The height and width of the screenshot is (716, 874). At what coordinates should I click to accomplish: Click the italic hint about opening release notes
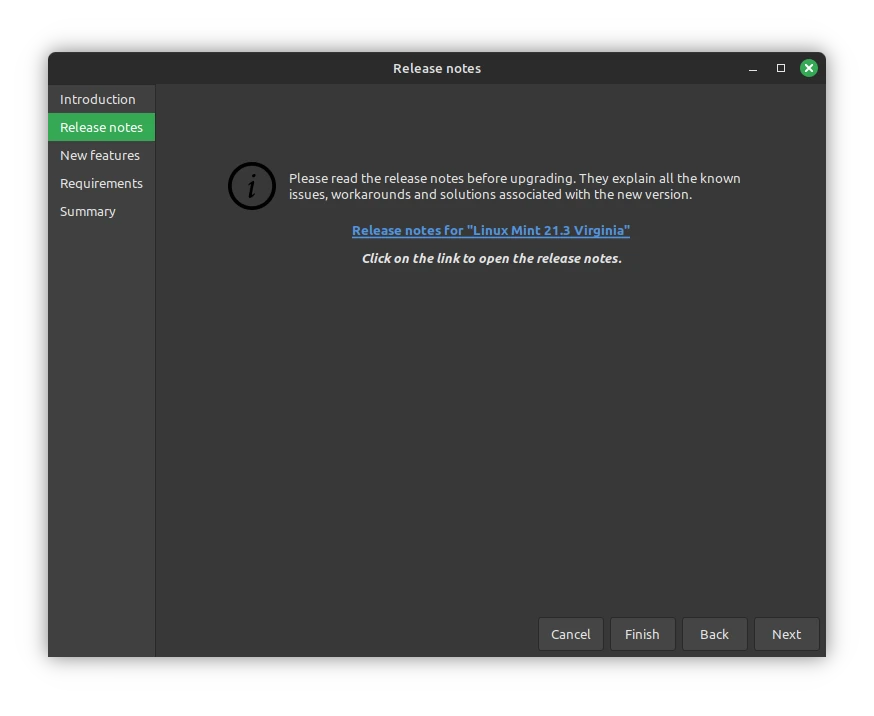491,258
